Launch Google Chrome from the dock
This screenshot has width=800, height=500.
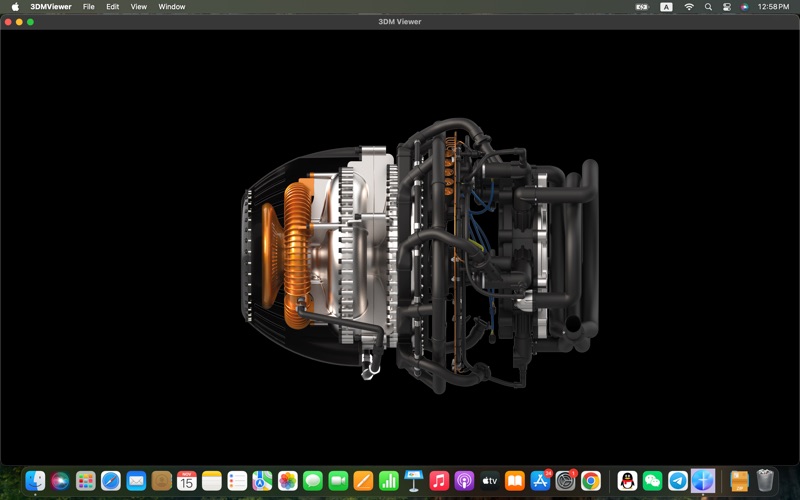pyautogui.click(x=591, y=481)
